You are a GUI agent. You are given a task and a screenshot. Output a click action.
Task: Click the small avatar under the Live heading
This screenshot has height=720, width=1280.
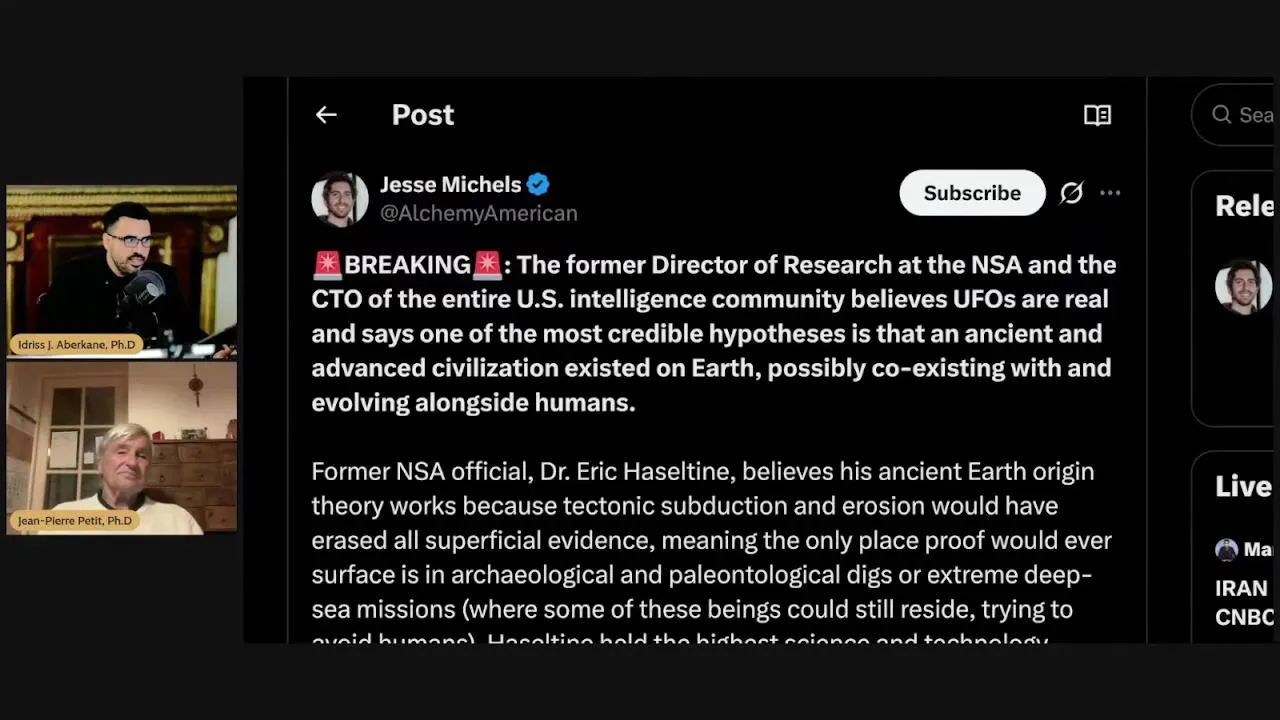tap(1226, 550)
